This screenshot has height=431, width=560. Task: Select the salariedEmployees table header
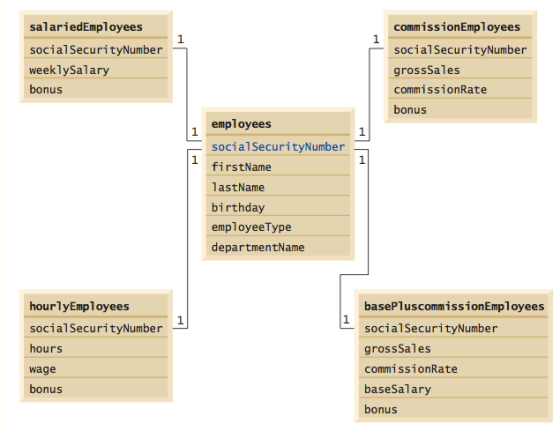click(x=96, y=27)
